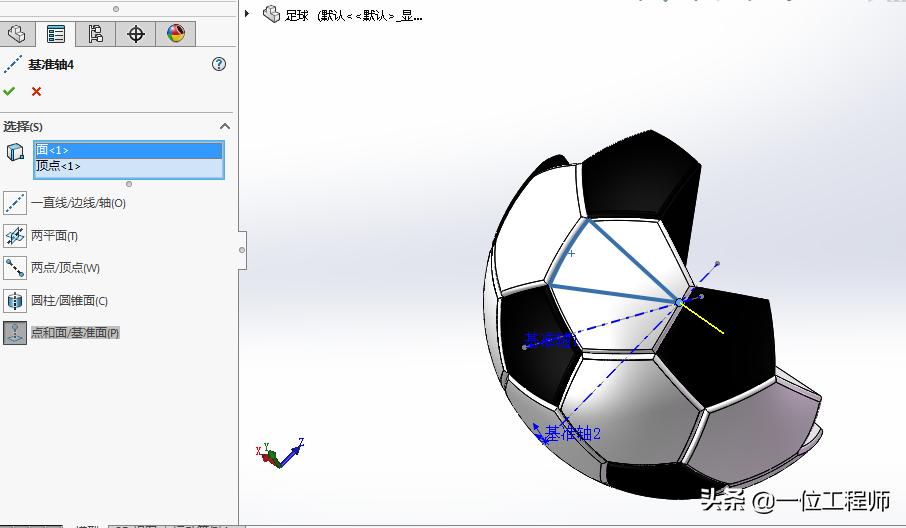Open the DisplayManager color ball tab
The width and height of the screenshot is (906, 528).
coord(176,34)
